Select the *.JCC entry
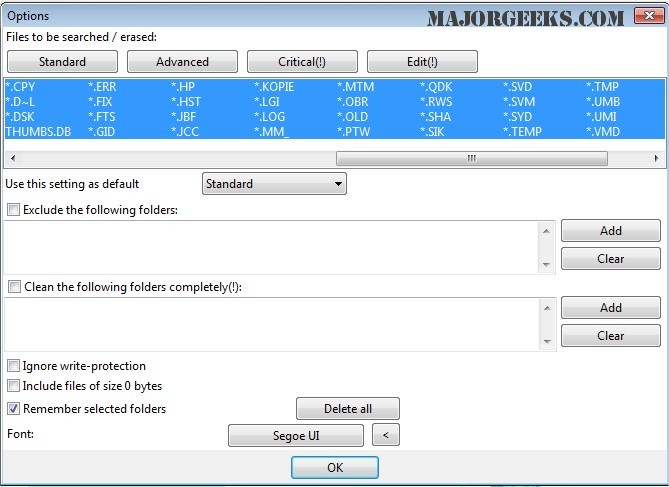 [185, 131]
